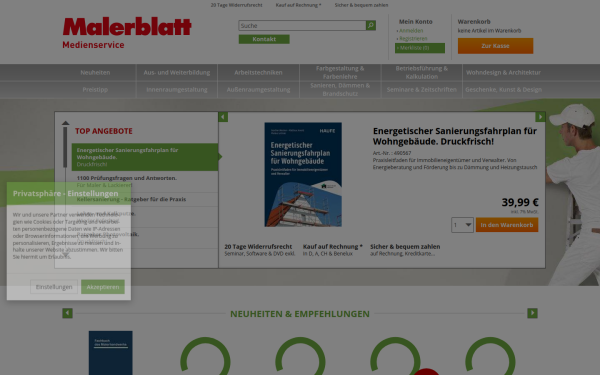Click the Warenkorb heading

click(474, 21)
